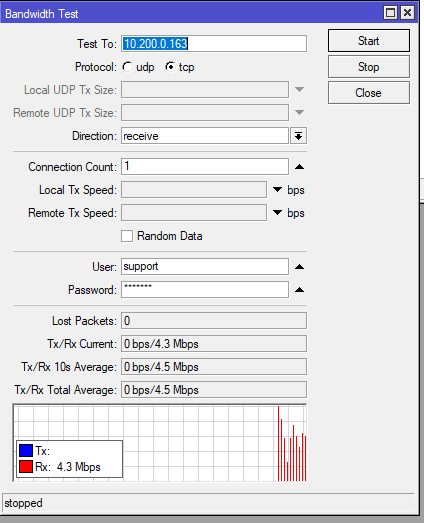Click the User field containing support
Viewport: 424px width, 523px height.
click(205, 267)
